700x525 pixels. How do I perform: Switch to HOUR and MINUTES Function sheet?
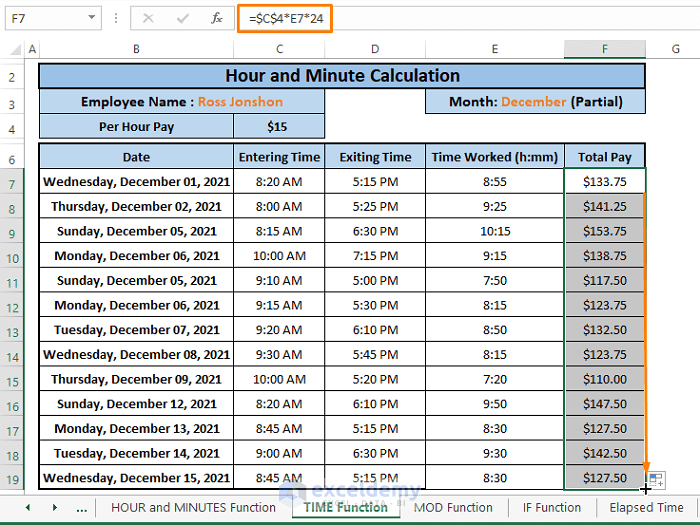pyautogui.click(x=193, y=508)
